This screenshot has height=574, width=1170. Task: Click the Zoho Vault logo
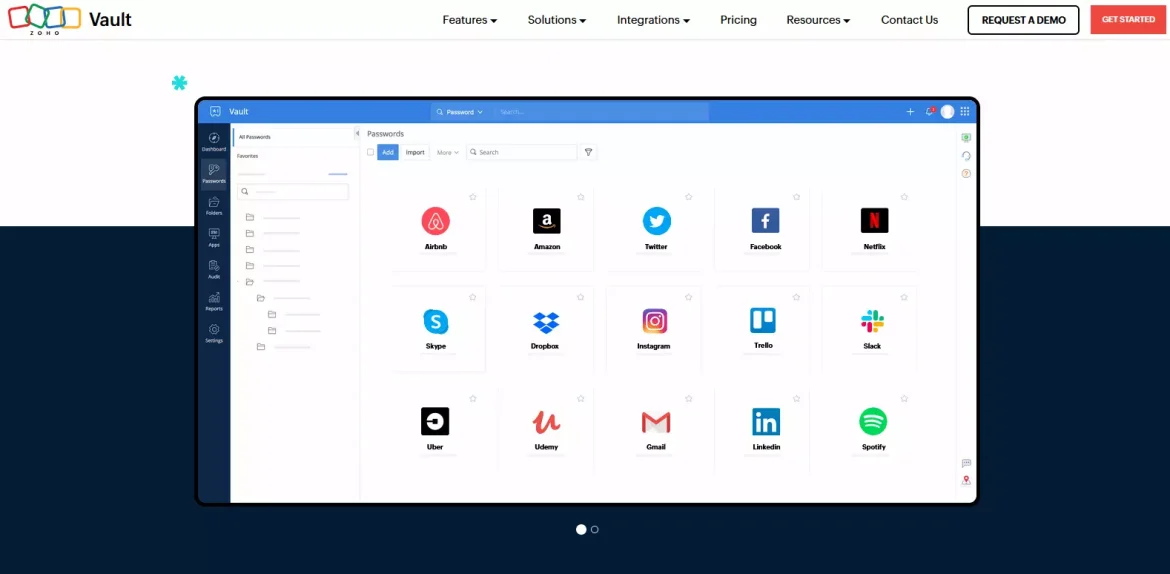(69, 19)
